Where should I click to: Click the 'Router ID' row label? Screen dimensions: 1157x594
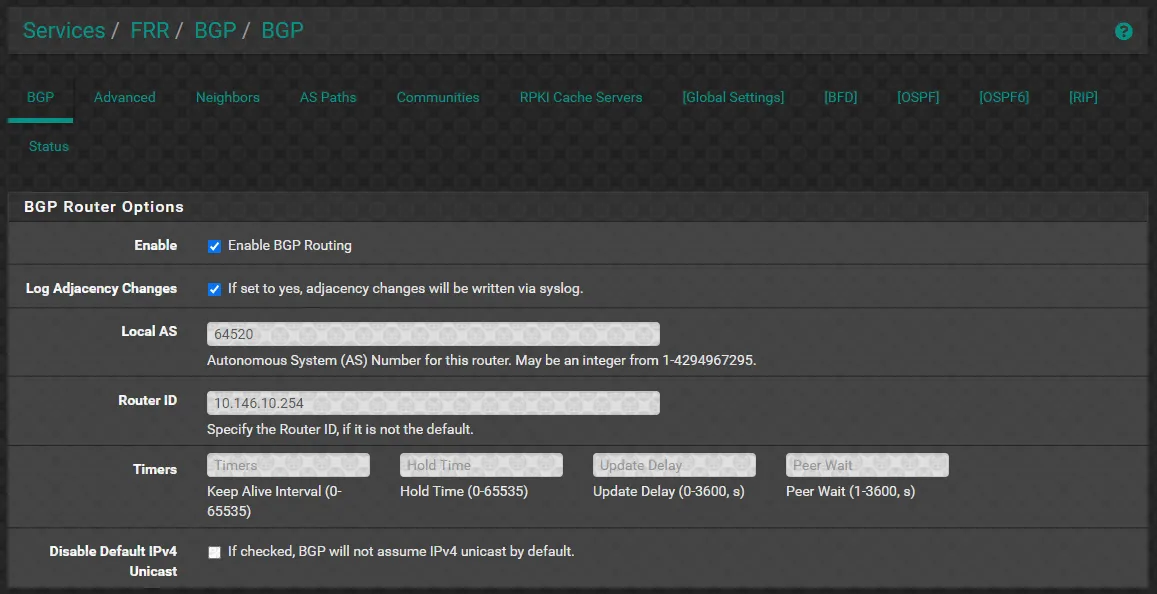point(148,400)
